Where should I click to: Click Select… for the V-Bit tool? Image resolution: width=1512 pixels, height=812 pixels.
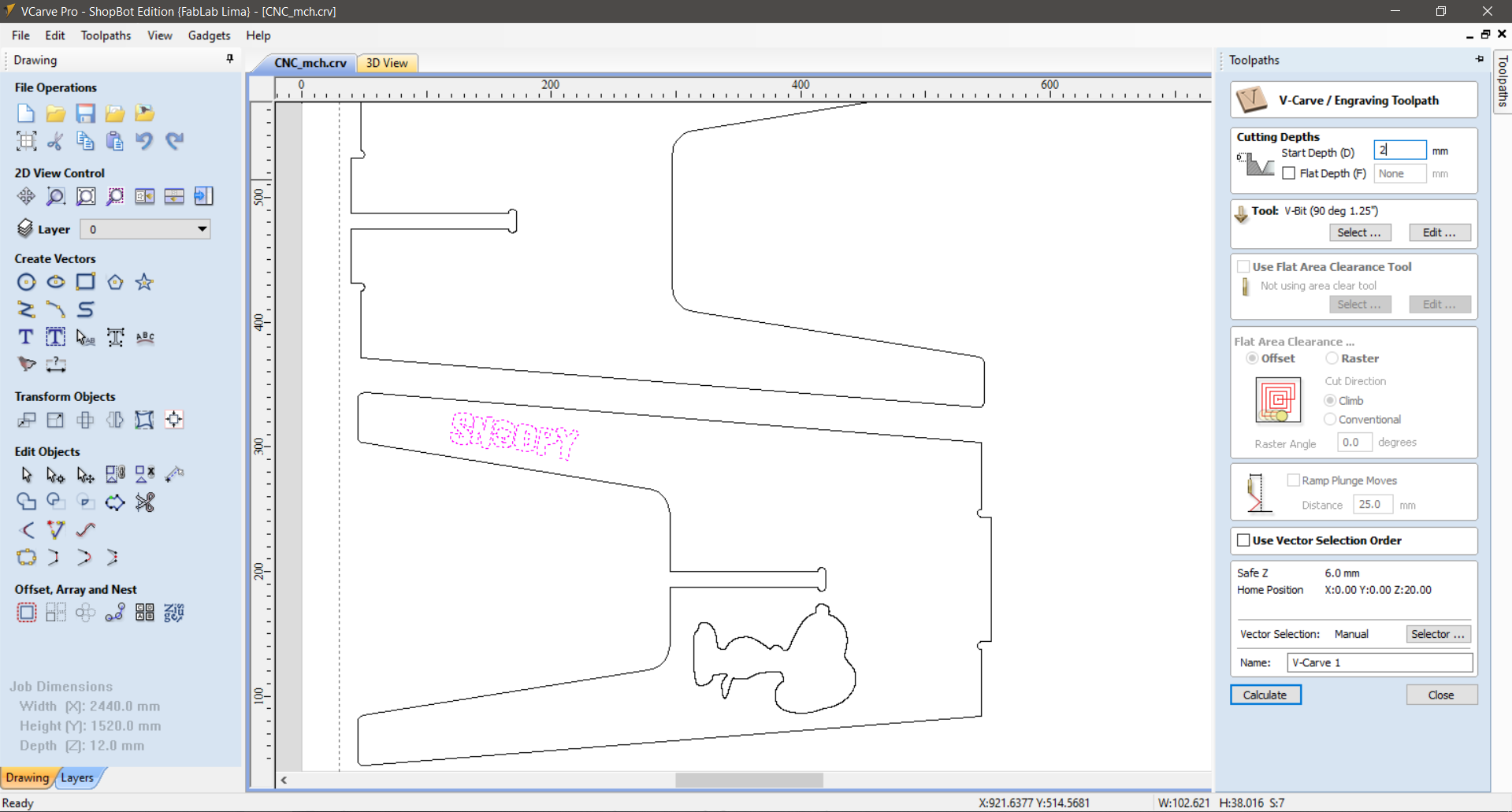pyautogui.click(x=1359, y=232)
